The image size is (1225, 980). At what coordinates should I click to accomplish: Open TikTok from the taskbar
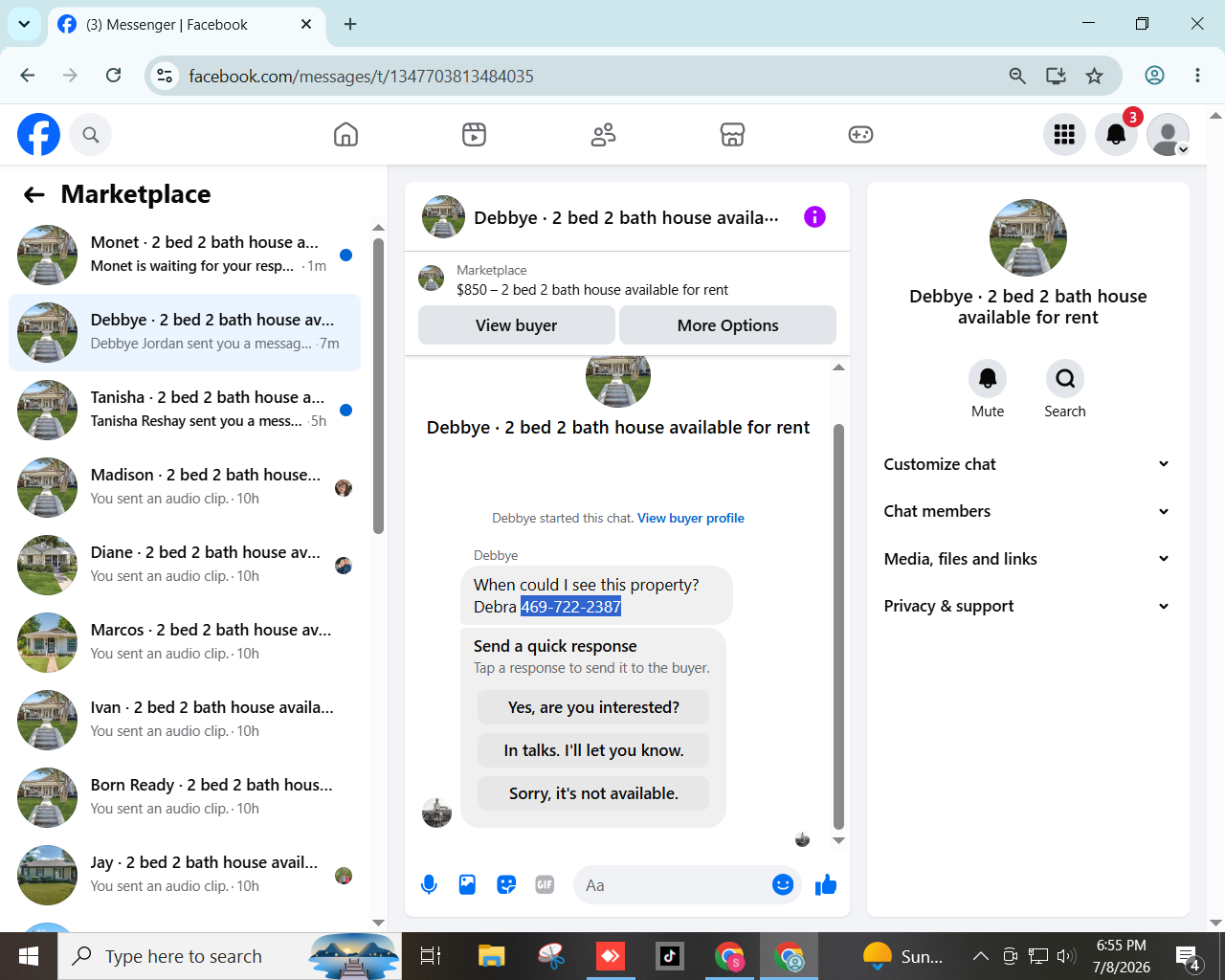[669, 956]
